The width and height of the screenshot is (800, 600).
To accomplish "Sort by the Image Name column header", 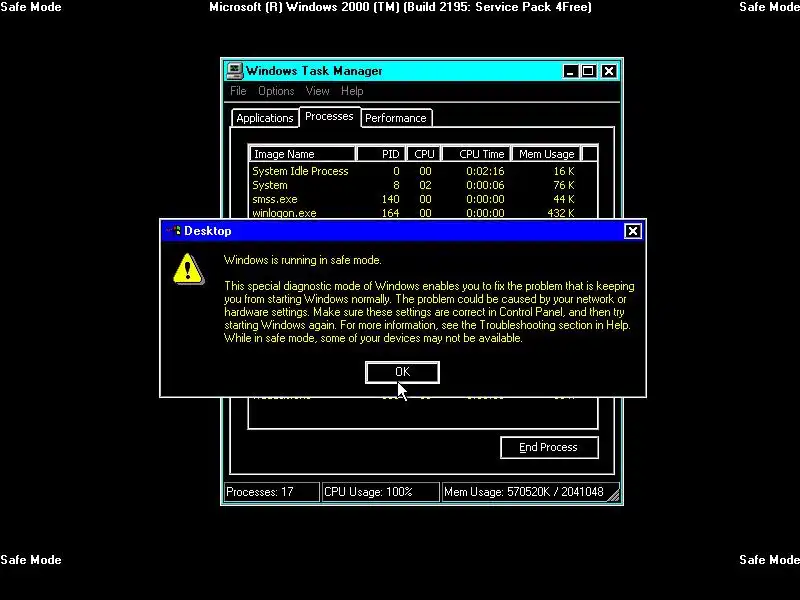I will pyautogui.click(x=302, y=154).
